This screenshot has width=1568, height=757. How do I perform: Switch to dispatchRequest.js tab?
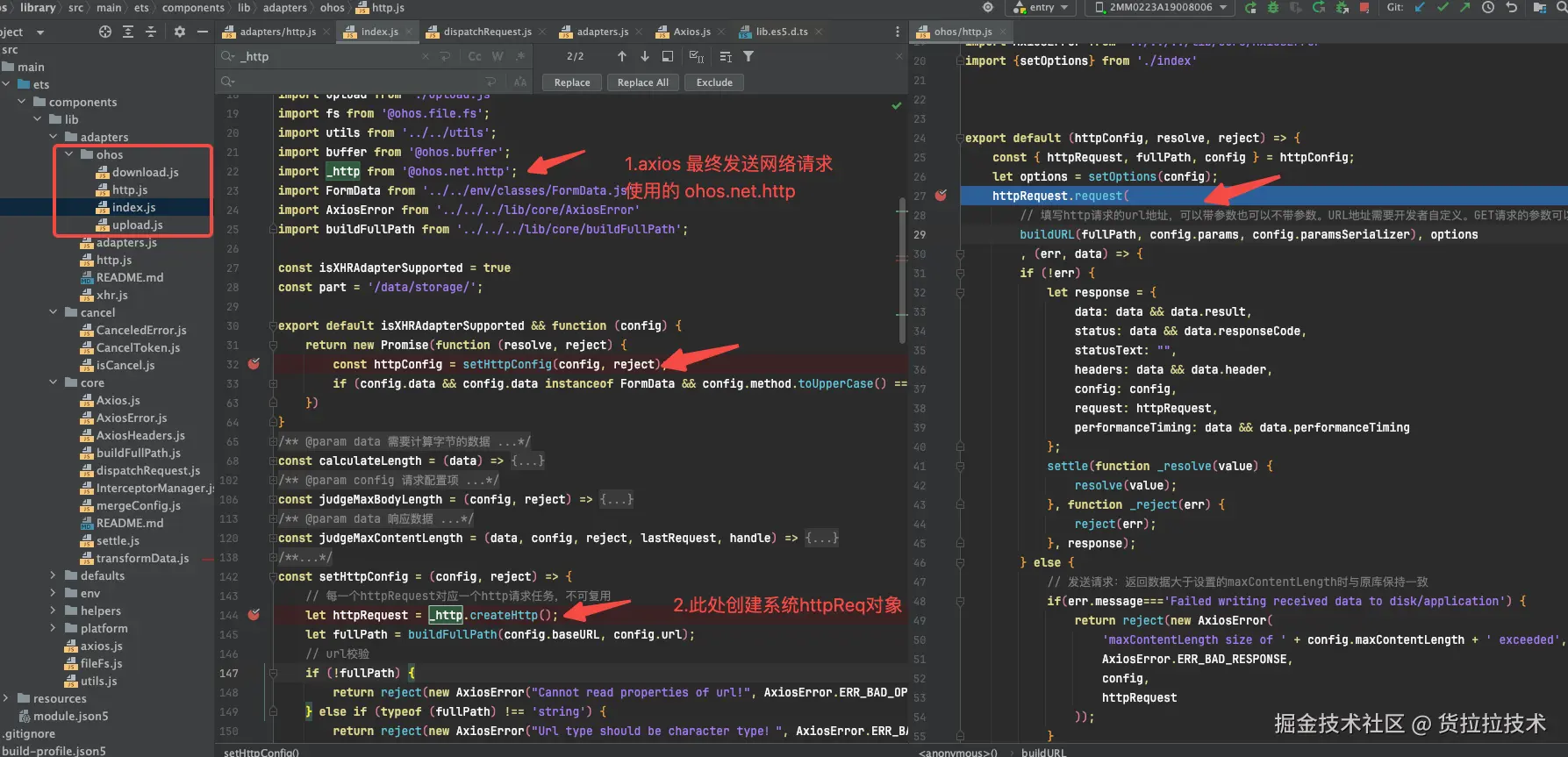(x=486, y=32)
